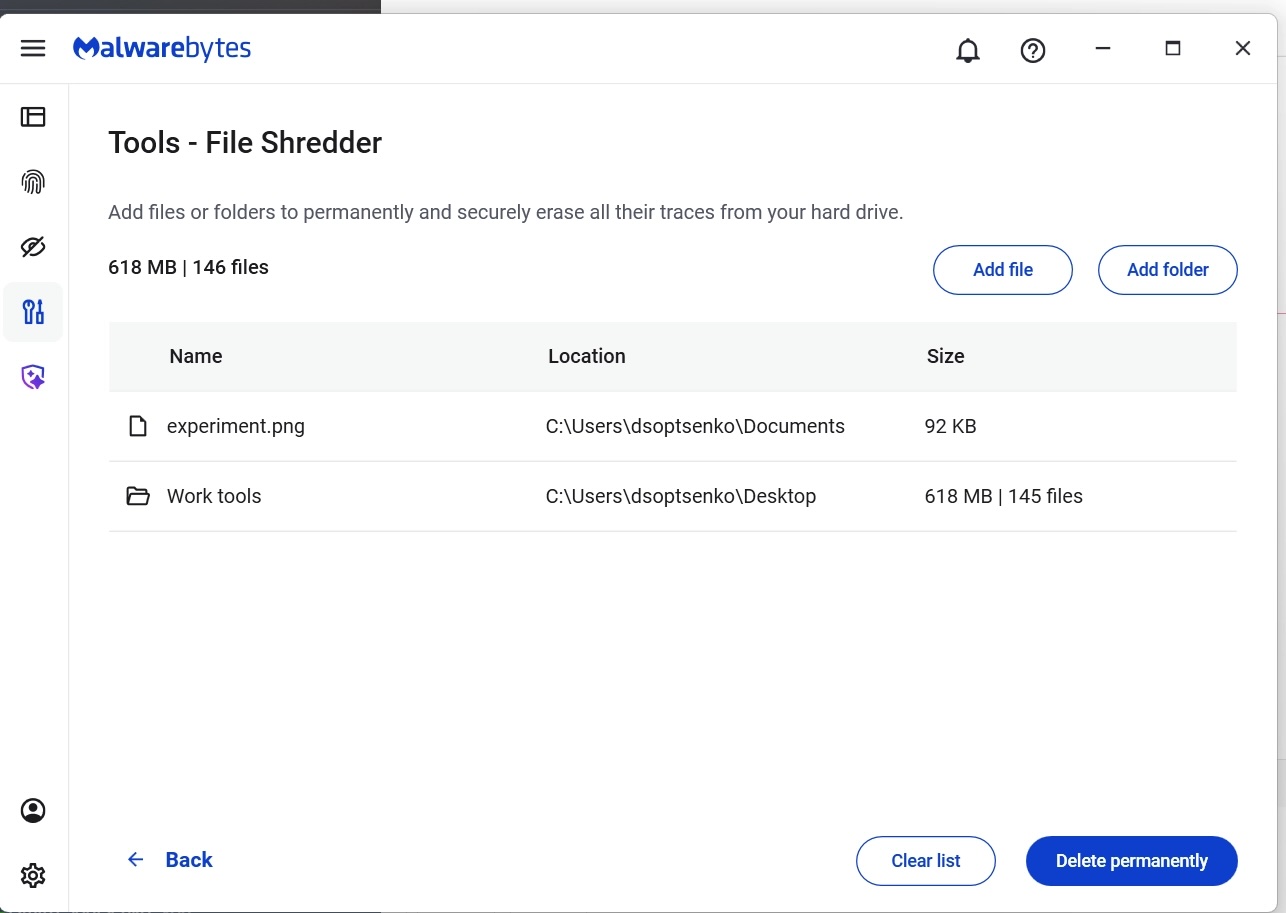Open the Dashboard sidebar icon

(33, 117)
